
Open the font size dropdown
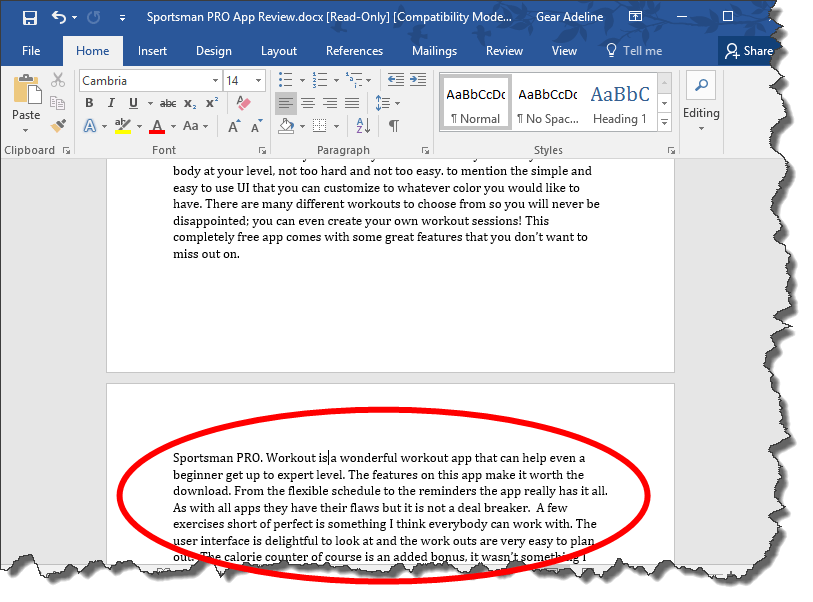tap(259, 81)
